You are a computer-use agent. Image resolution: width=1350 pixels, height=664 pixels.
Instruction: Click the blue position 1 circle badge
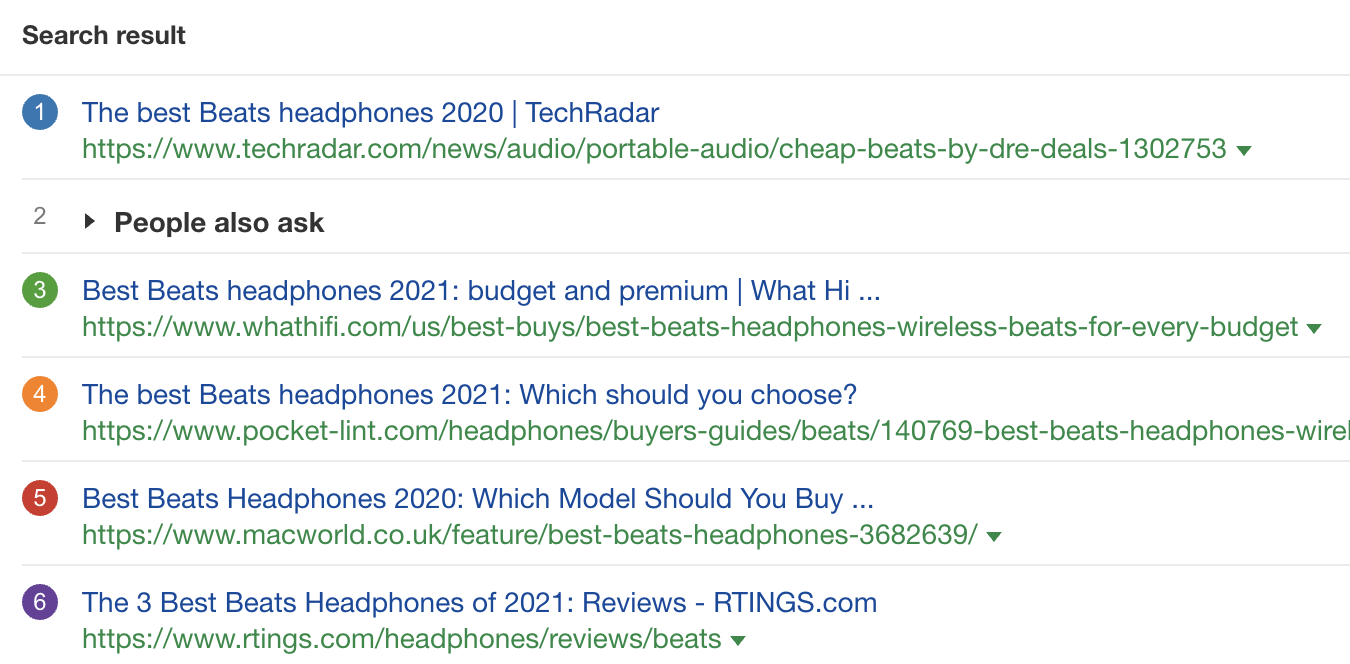tap(40, 113)
